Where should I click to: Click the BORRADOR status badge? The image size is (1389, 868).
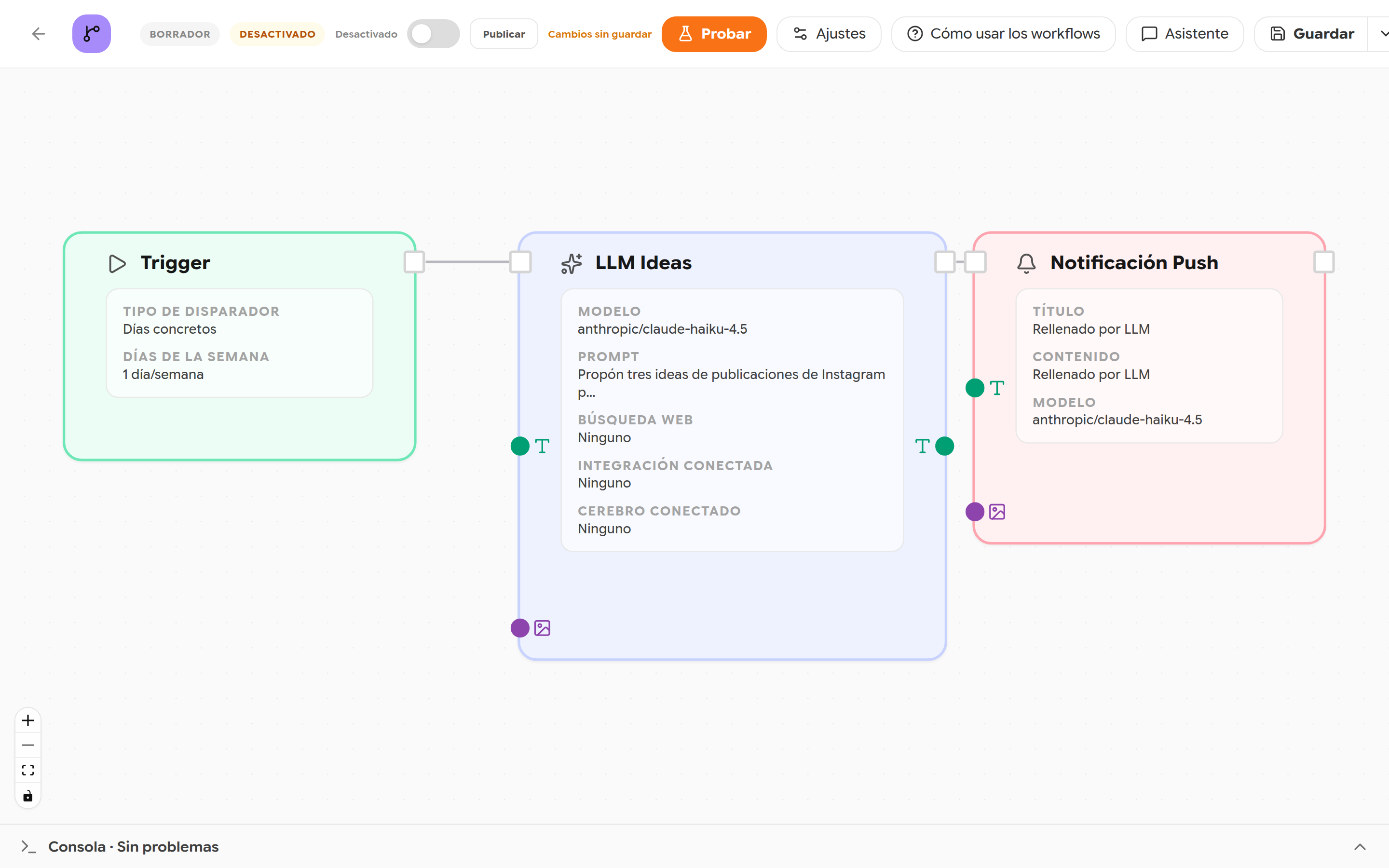179,34
